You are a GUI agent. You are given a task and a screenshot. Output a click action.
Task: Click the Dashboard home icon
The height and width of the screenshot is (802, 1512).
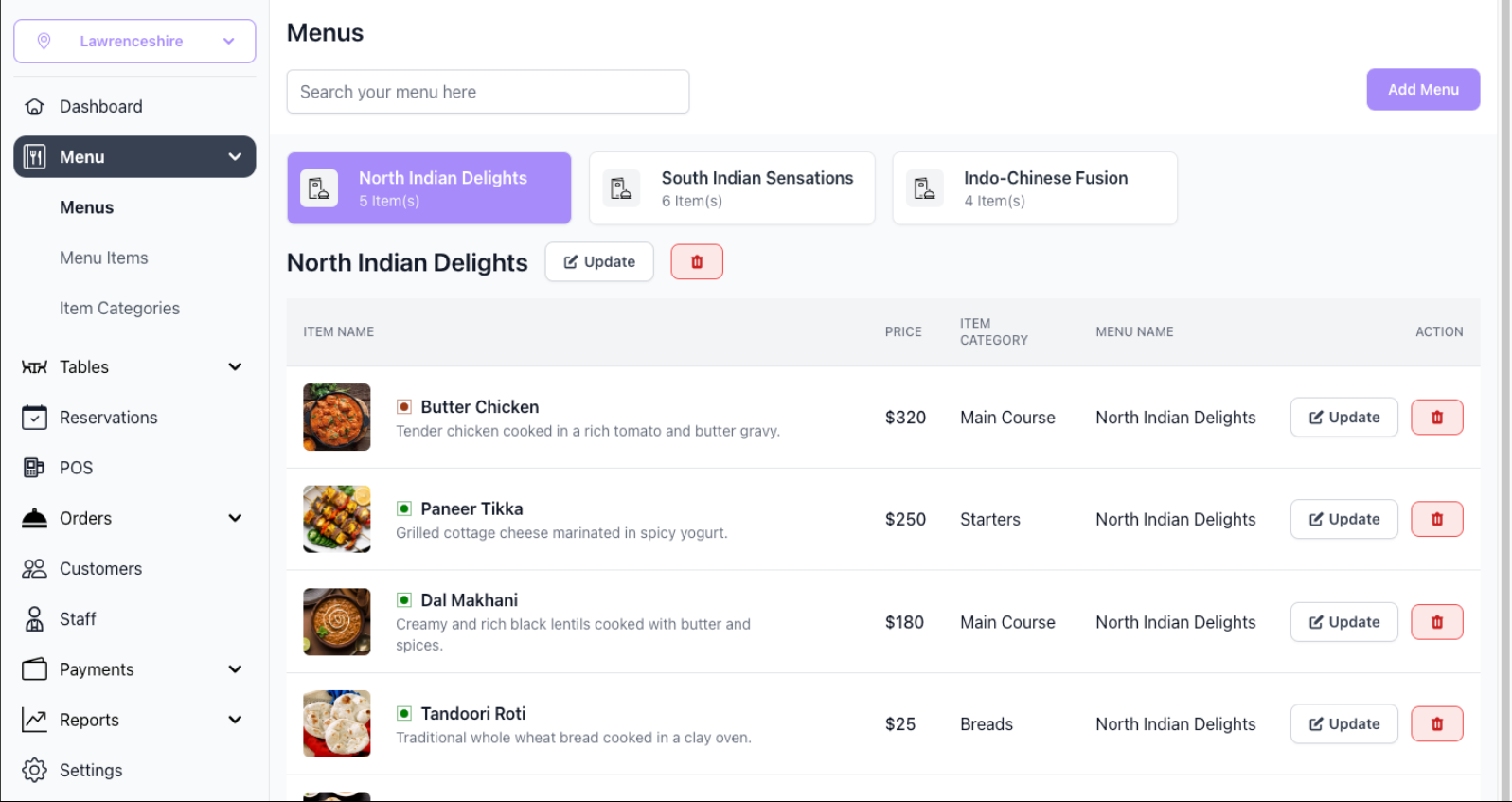[x=34, y=107]
